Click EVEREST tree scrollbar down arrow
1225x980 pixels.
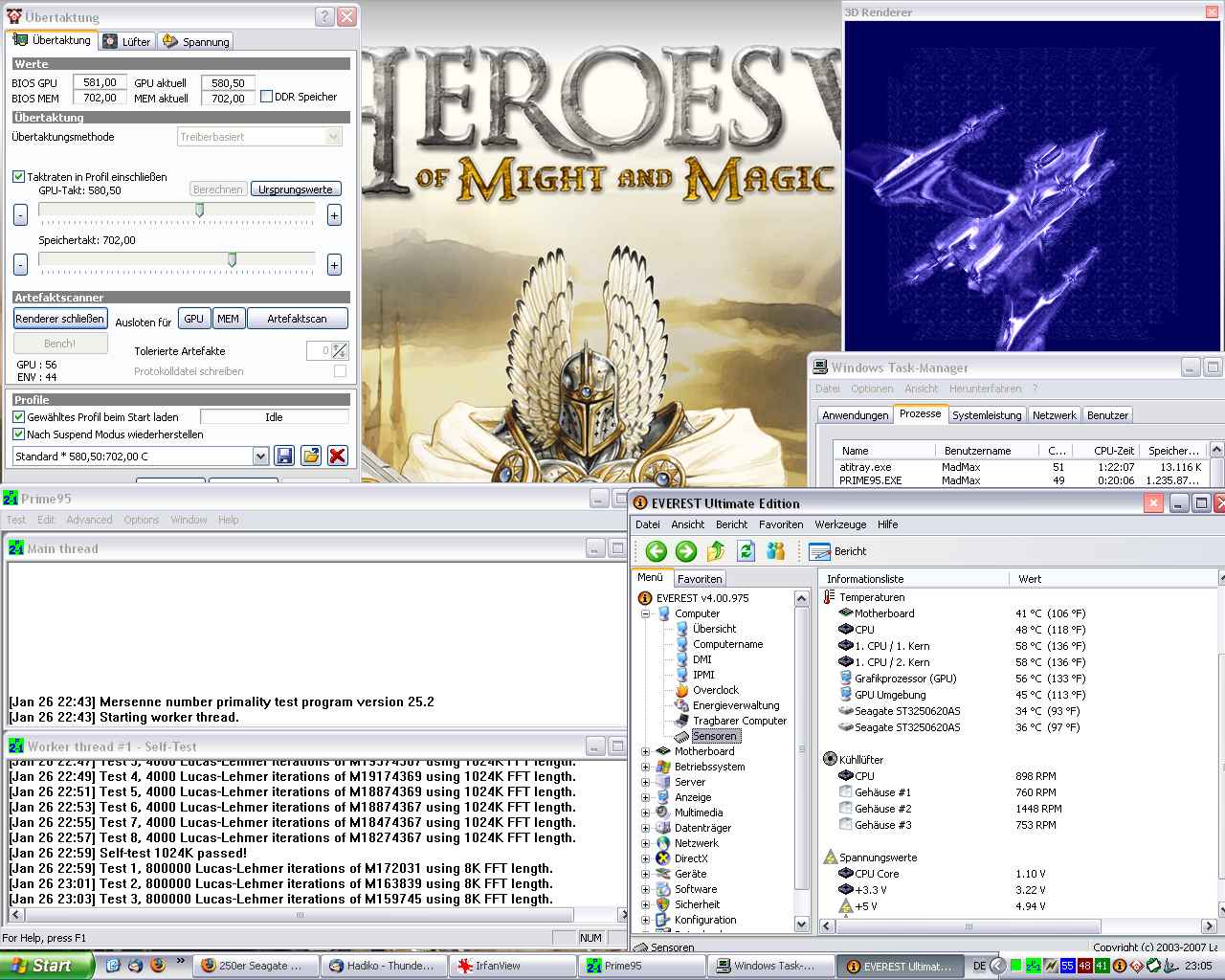tap(802, 924)
